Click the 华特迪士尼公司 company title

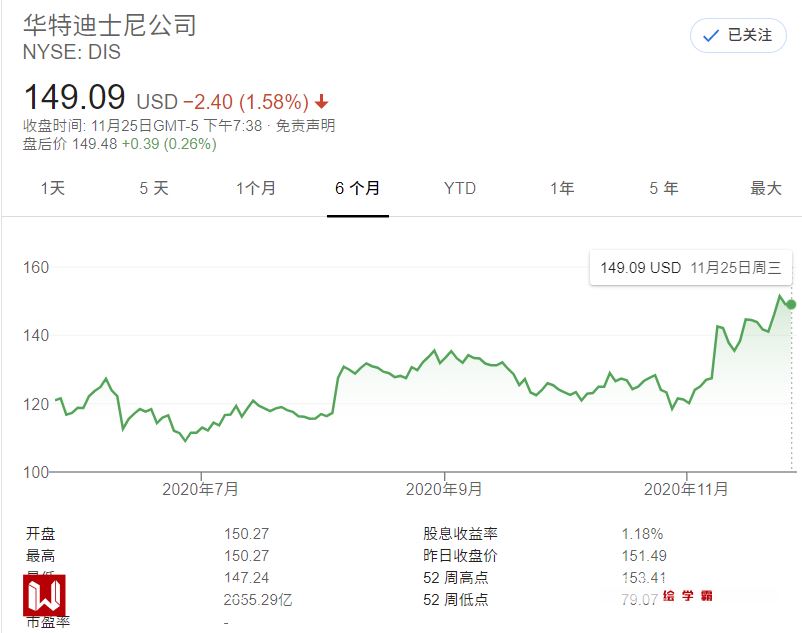tap(110, 24)
